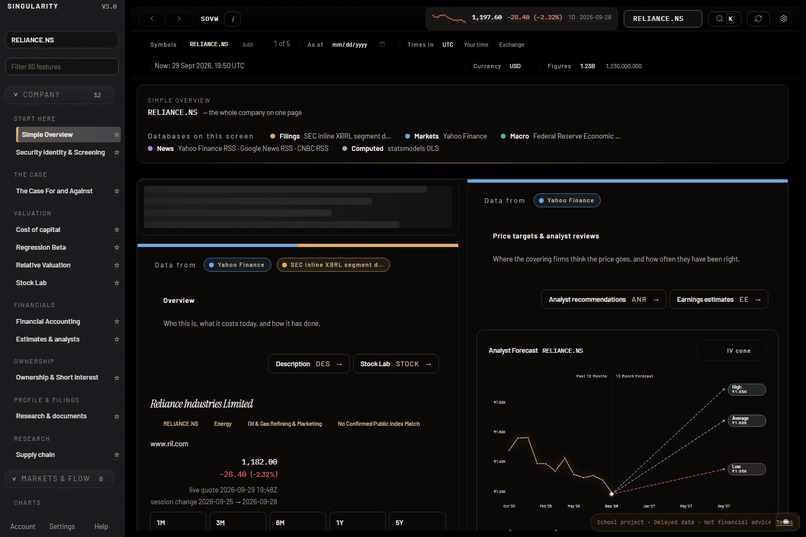
Task: Go back with the left arrow button
Action: [152, 18]
